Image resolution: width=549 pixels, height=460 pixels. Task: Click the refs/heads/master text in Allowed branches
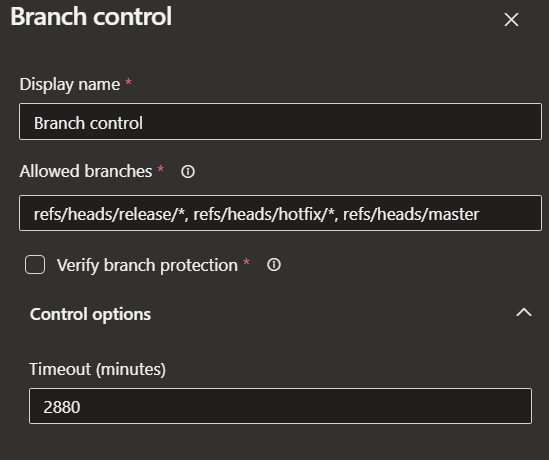coord(411,214)
